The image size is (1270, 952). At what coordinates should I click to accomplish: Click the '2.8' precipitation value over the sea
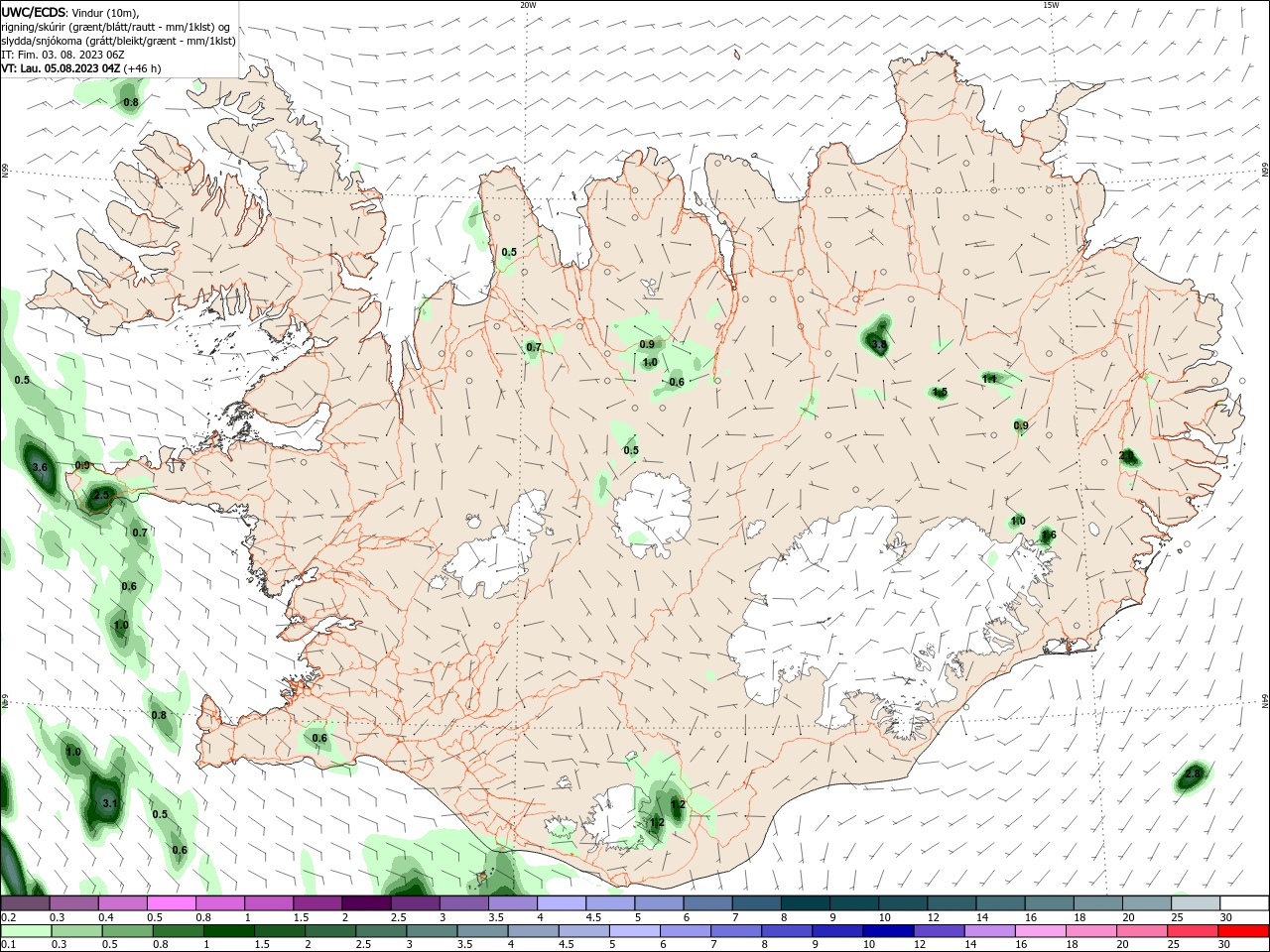click(x=1193, y=773)
